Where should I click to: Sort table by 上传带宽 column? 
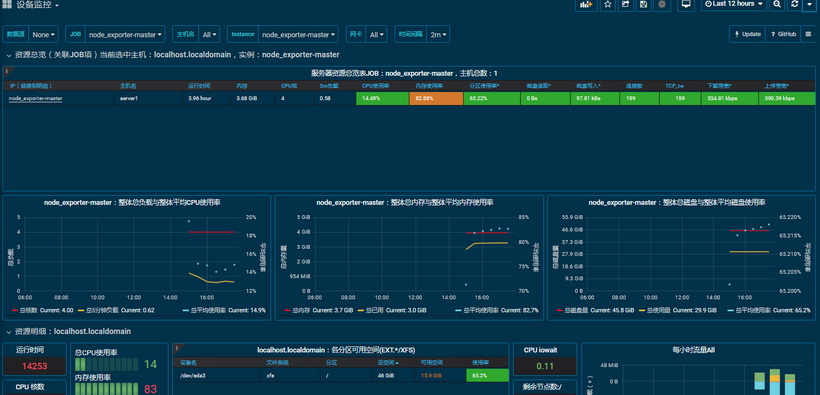tap(777, 86)
